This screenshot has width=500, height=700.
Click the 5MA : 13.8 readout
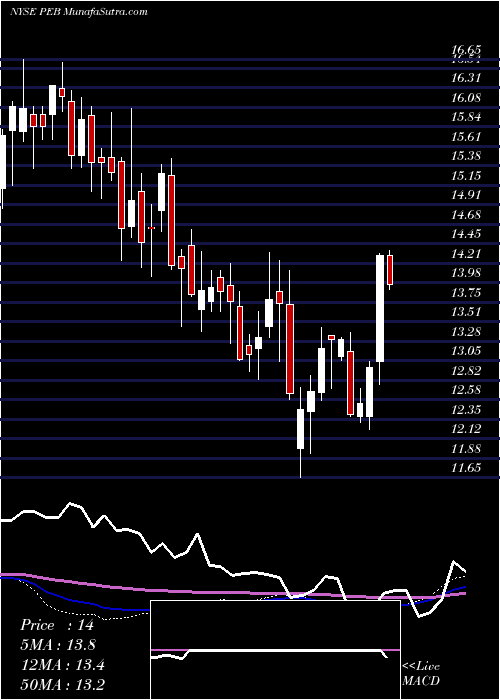tap(58, 645)
